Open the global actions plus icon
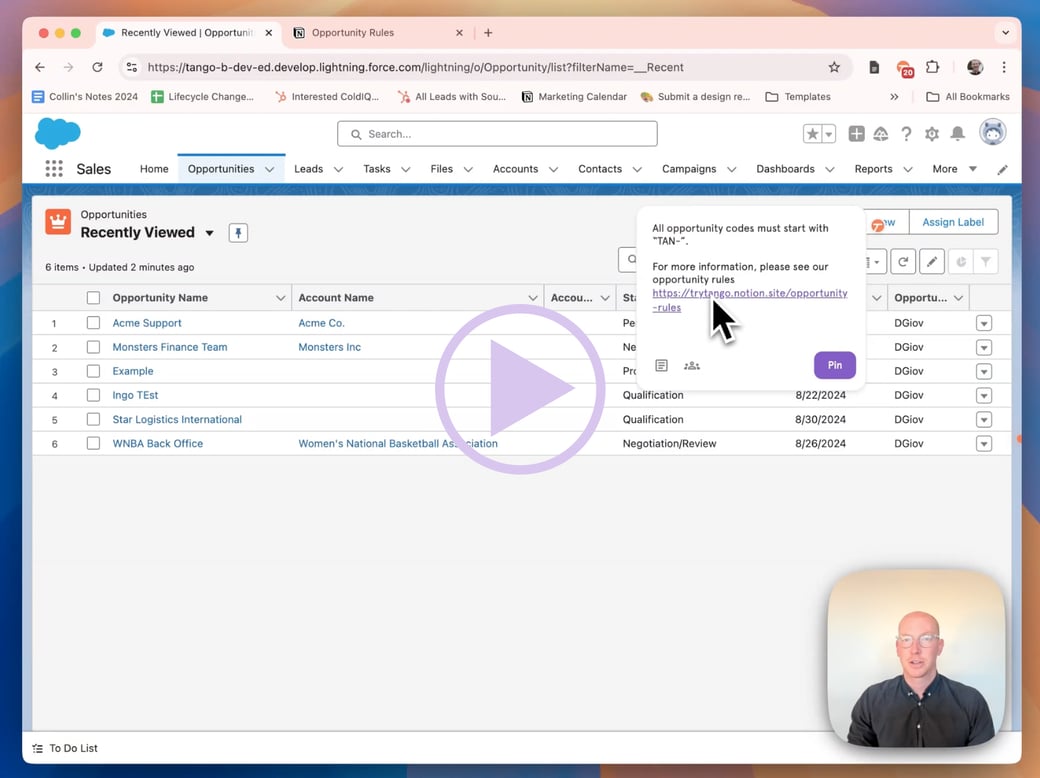1040x778 pixels. click(x=856, y=134)
